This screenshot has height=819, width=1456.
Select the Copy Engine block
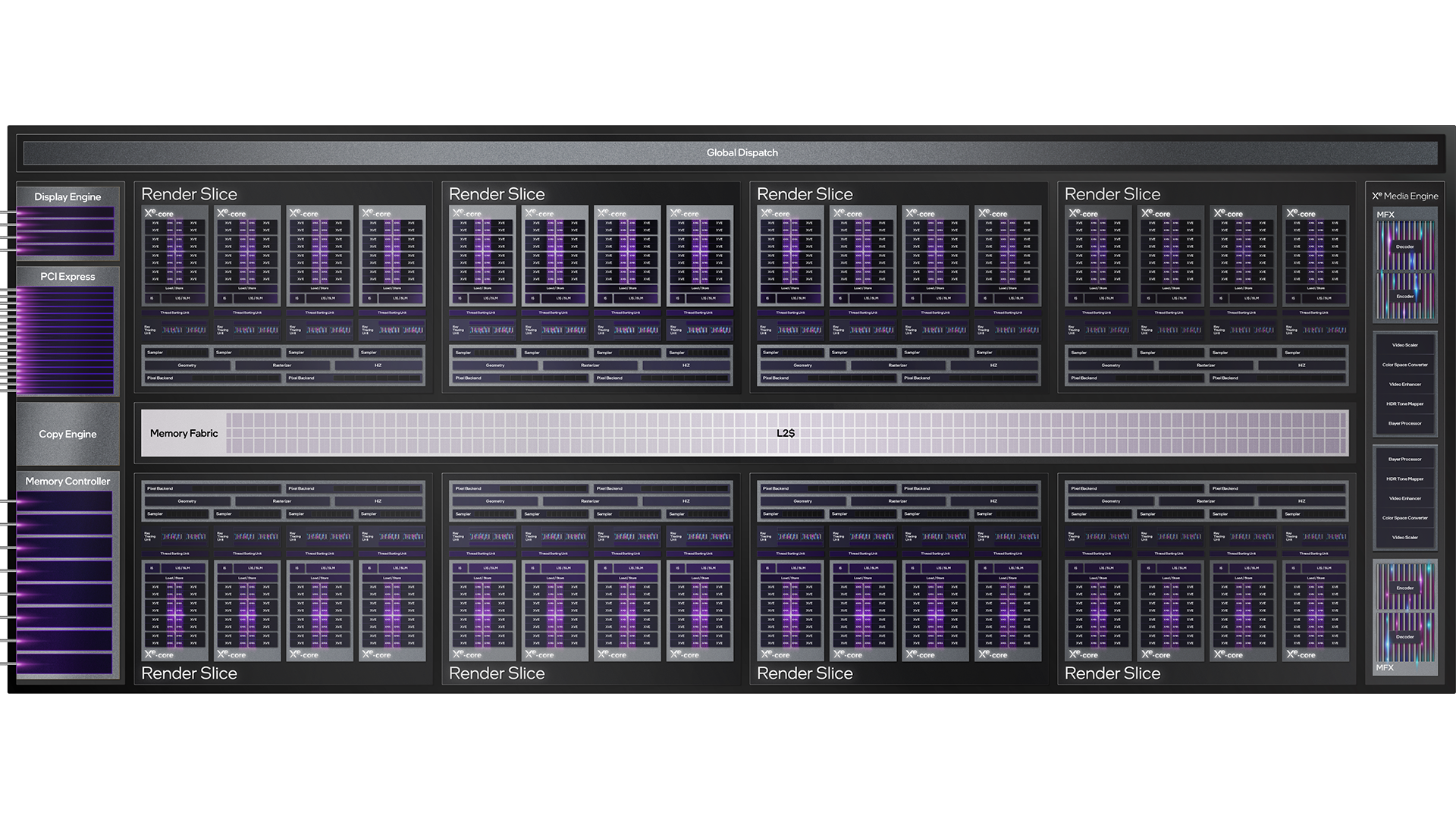click(x=67, y=434)
